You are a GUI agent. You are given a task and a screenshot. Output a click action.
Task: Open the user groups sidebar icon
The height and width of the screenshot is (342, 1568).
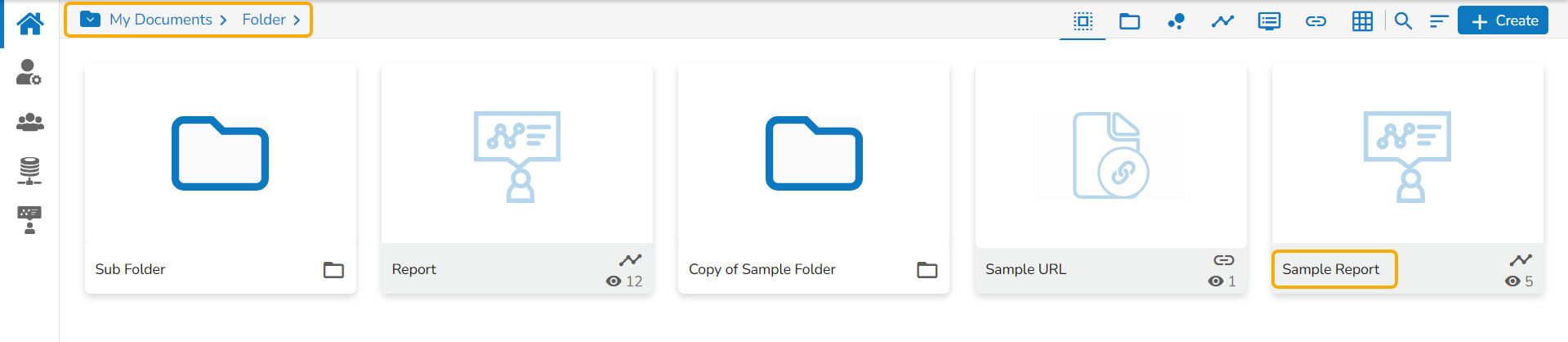(29, 122)
